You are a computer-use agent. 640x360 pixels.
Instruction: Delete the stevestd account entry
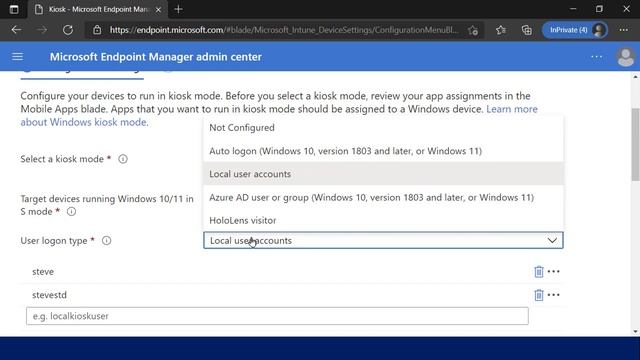(539, 295)
